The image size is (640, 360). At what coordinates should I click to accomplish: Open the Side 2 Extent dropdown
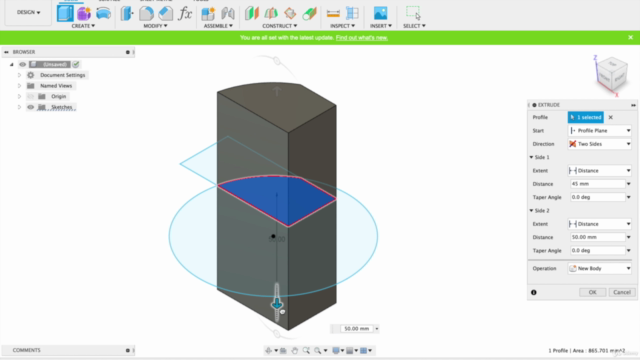point(600,224)
